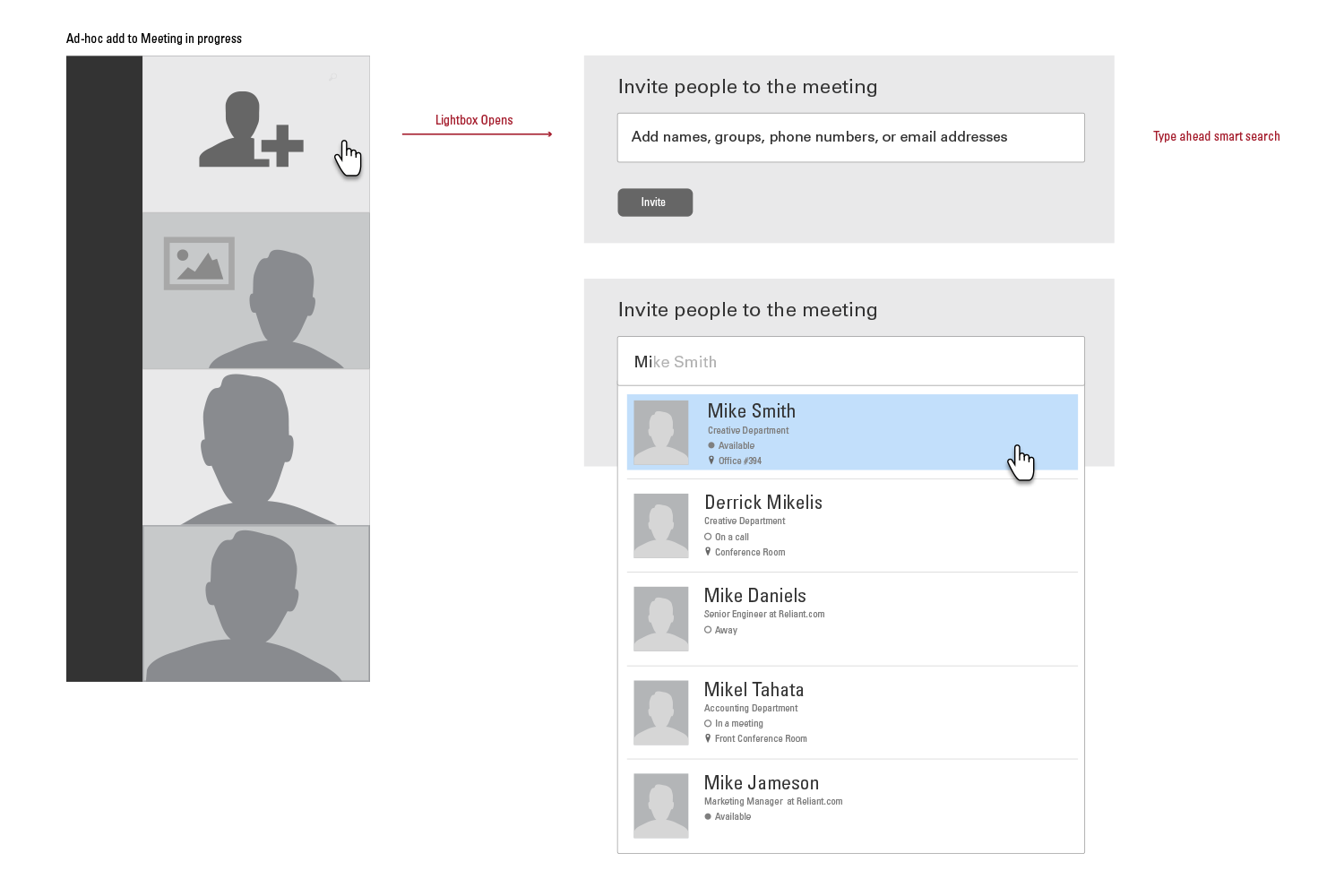Choose Mike Jameson from the suggestions
The image size is (1344, 896).
click(852, 806)
